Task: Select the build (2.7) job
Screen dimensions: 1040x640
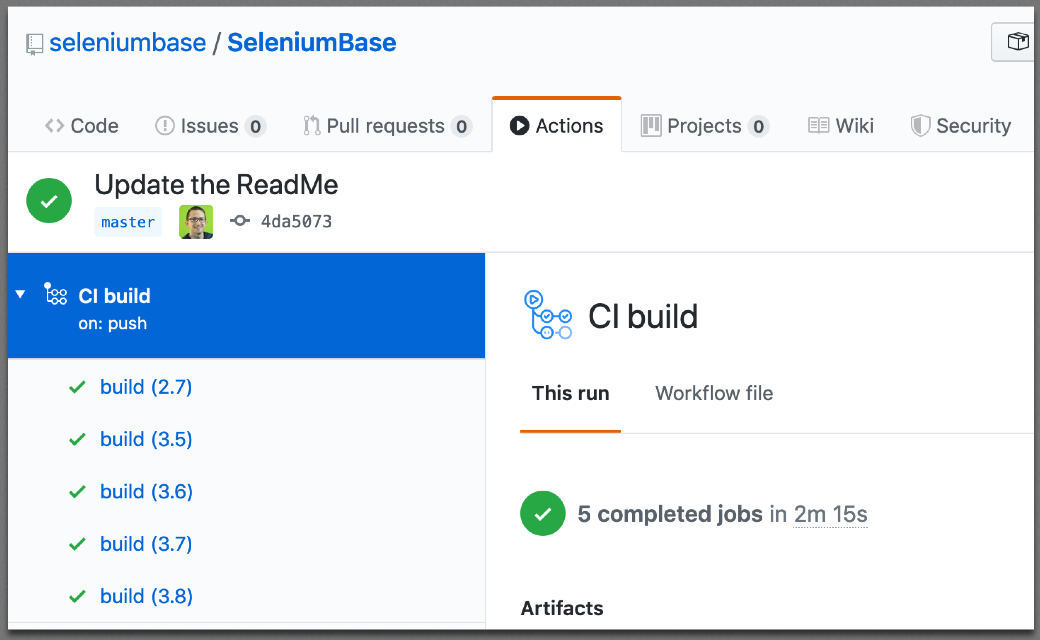Action: click(x=146, y=387)
